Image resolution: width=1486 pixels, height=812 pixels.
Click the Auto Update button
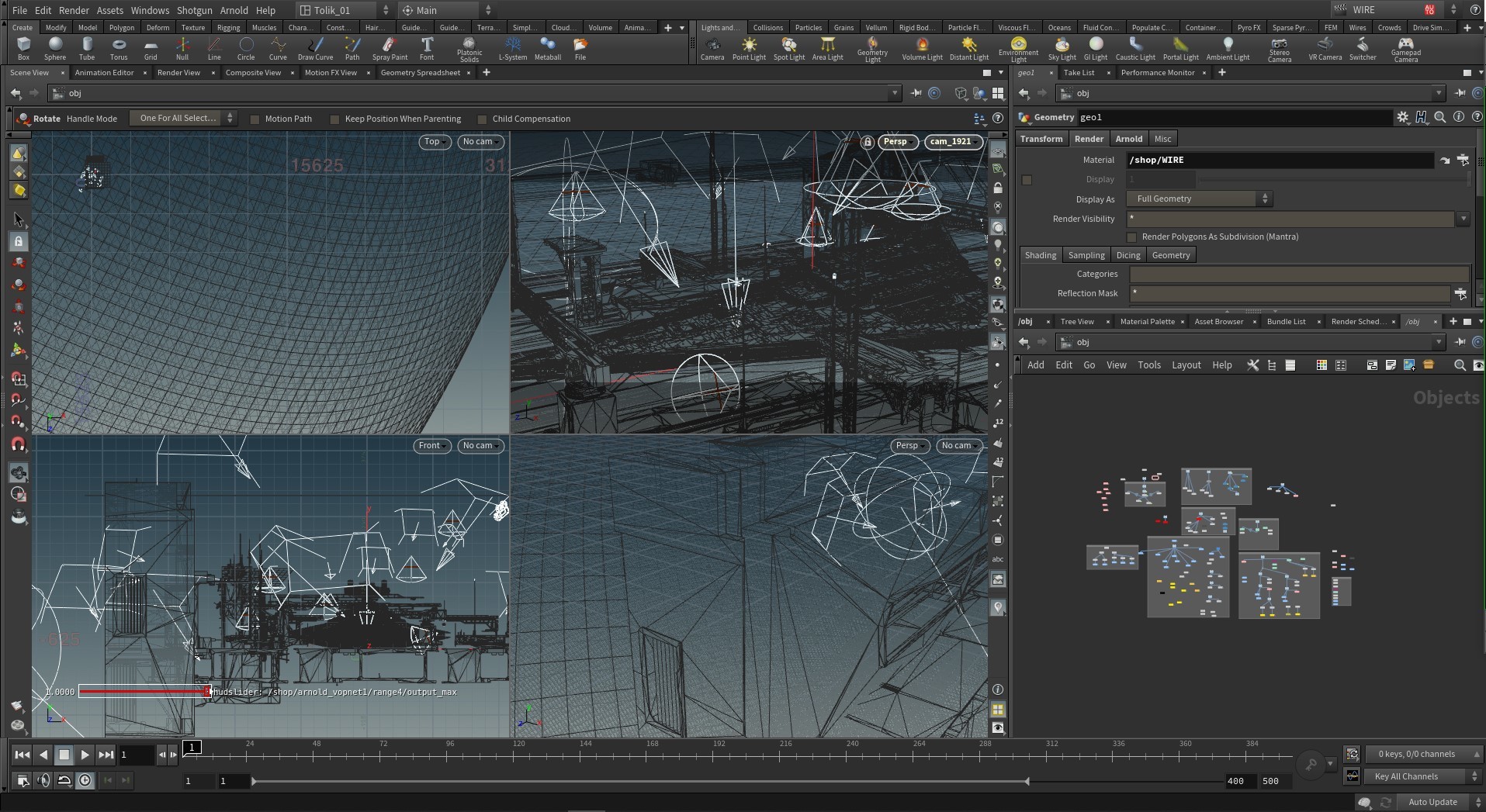1432,802
